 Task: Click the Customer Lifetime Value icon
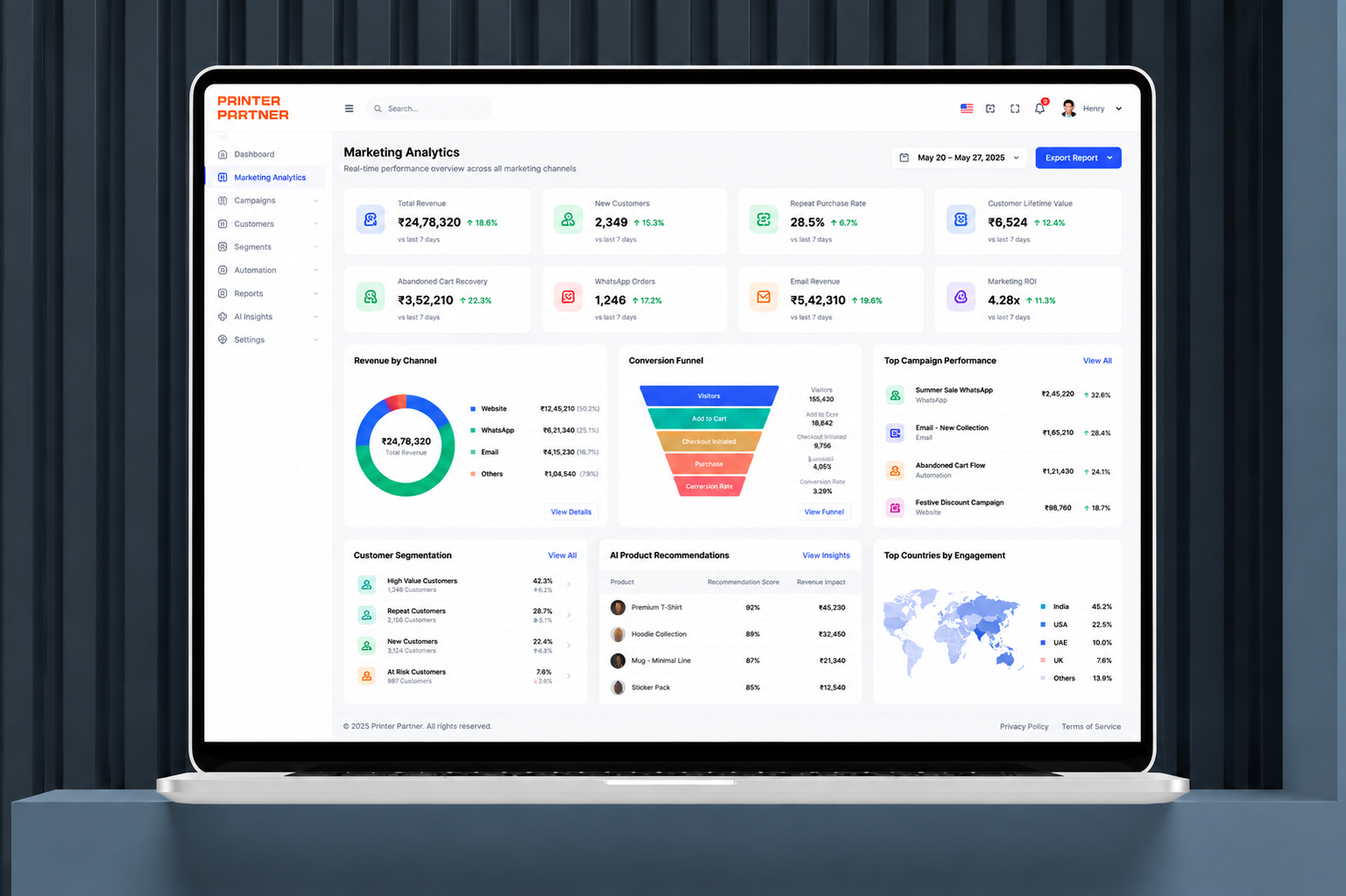961,220
